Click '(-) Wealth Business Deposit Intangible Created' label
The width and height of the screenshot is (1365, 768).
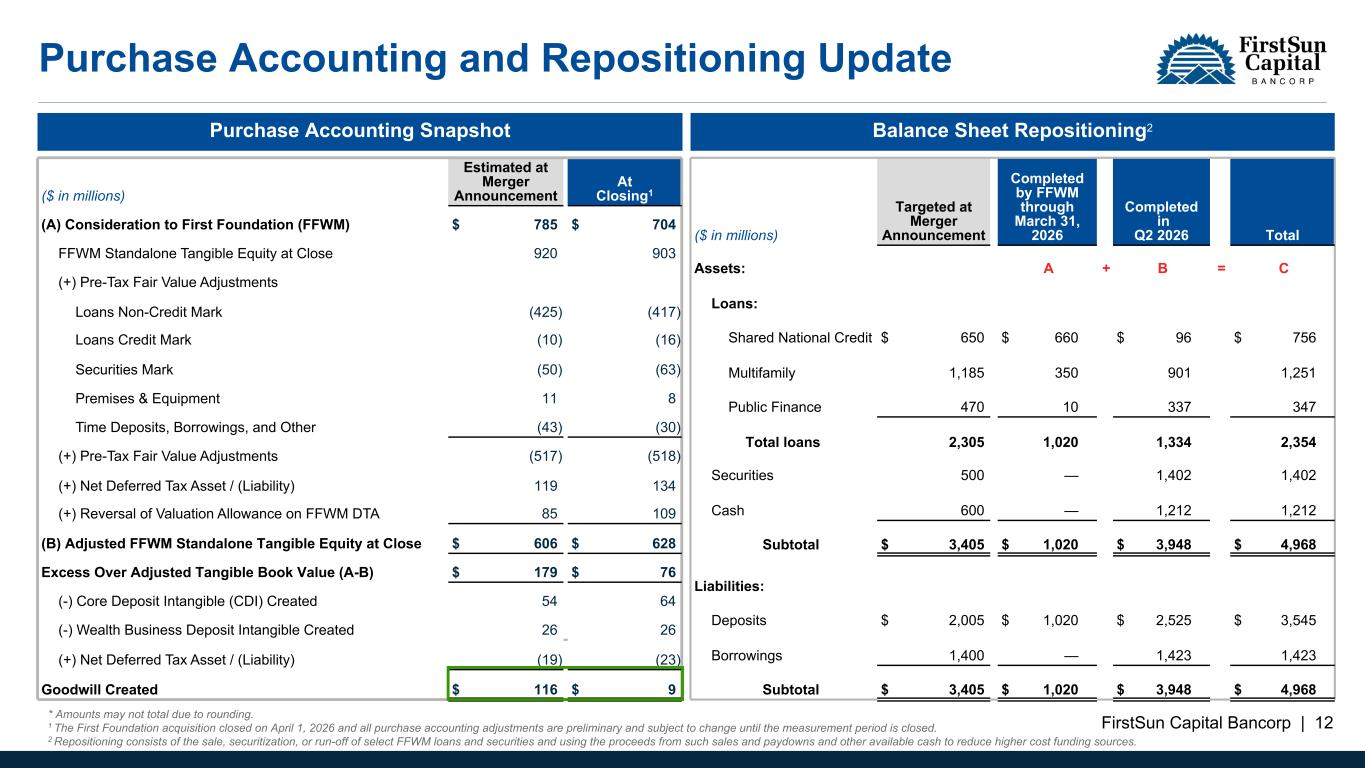(206, 630)
